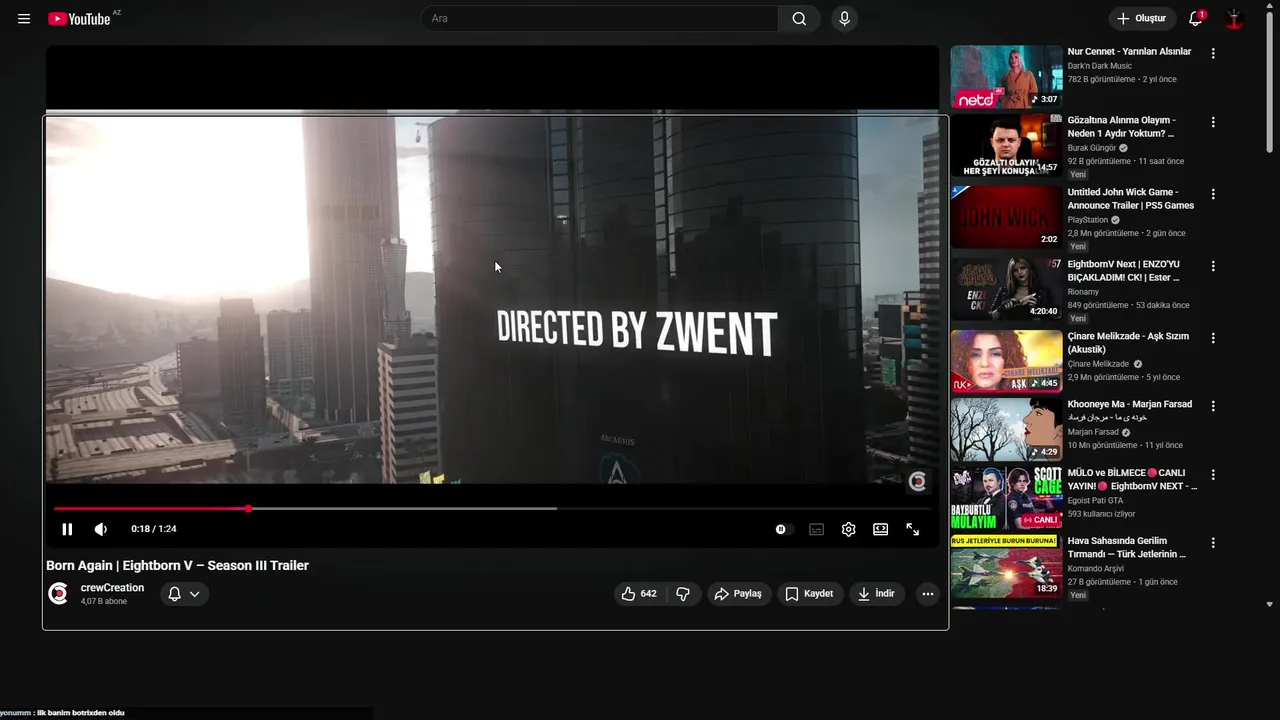Click the PlayStation channel name
Image resolution: width=1280 pixels, height=720 pixels.
1088,220
